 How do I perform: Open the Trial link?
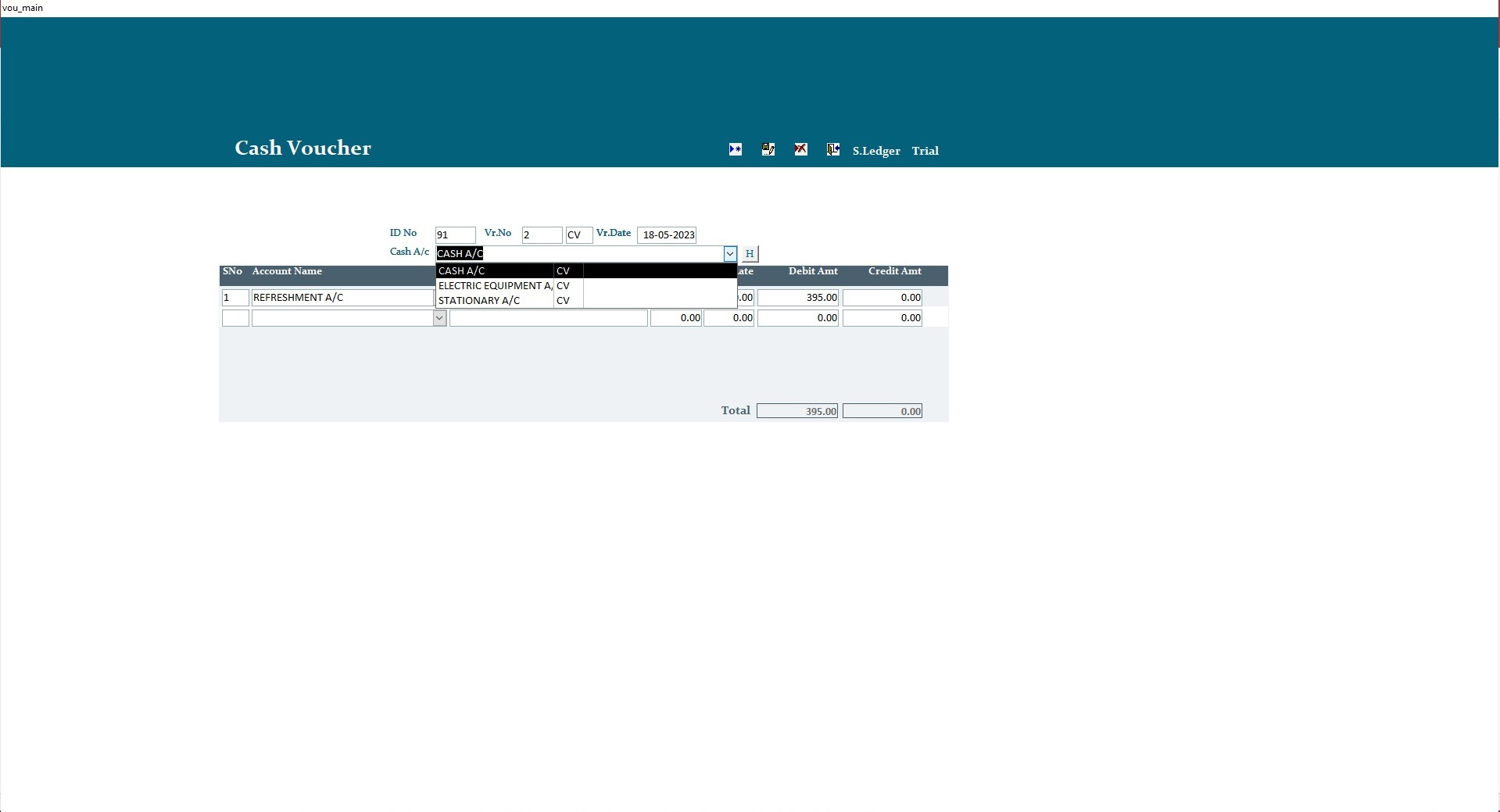click(x=925, y=151)
